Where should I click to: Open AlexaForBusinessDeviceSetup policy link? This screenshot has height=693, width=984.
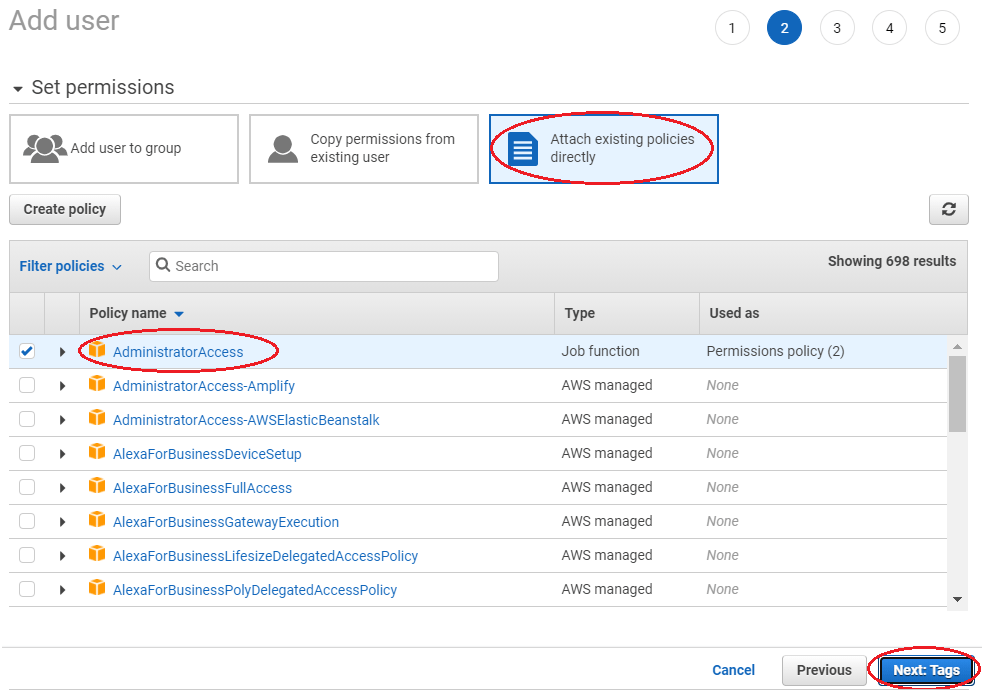point(207,454)
